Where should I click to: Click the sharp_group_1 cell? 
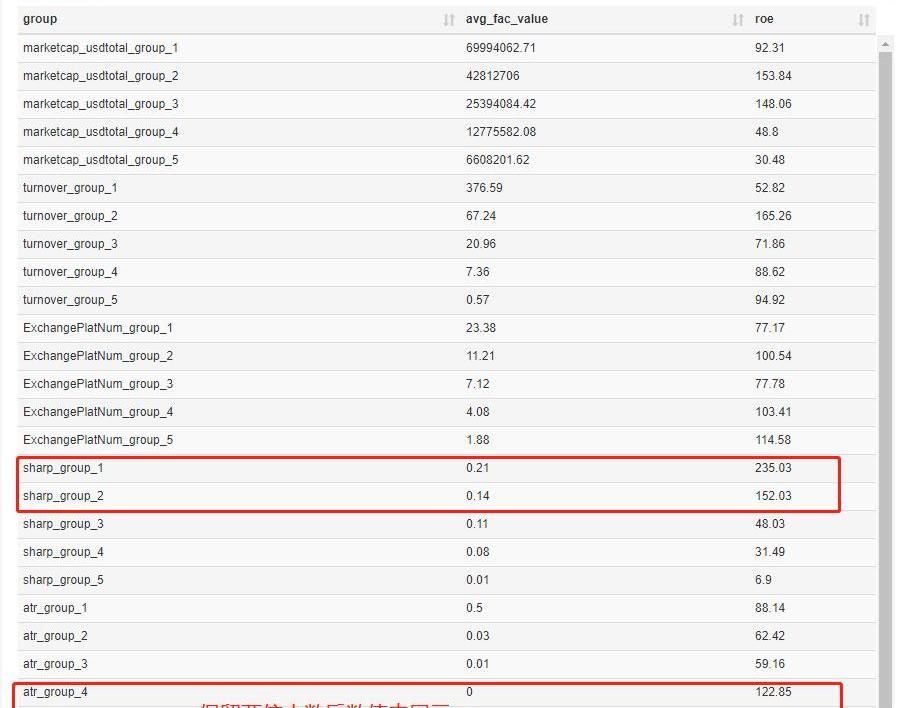(x=63, y=468)
